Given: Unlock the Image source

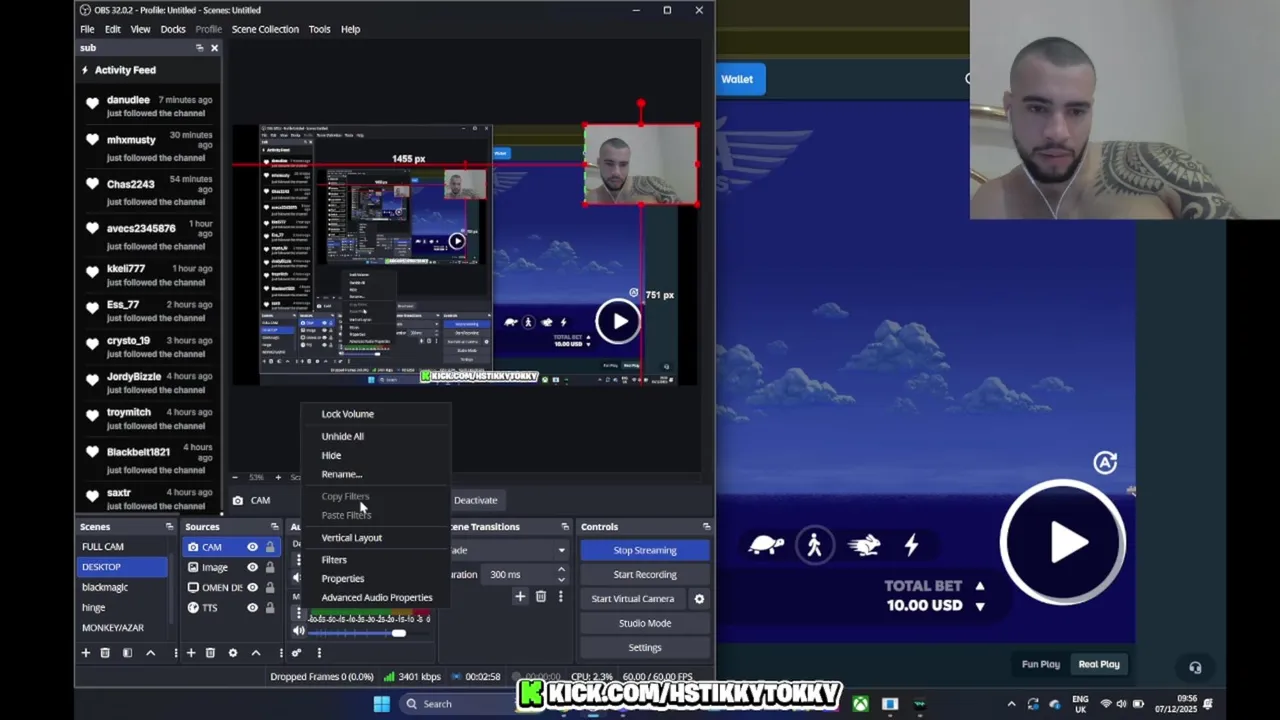Looking at the screenshot, I should (269, 567).
